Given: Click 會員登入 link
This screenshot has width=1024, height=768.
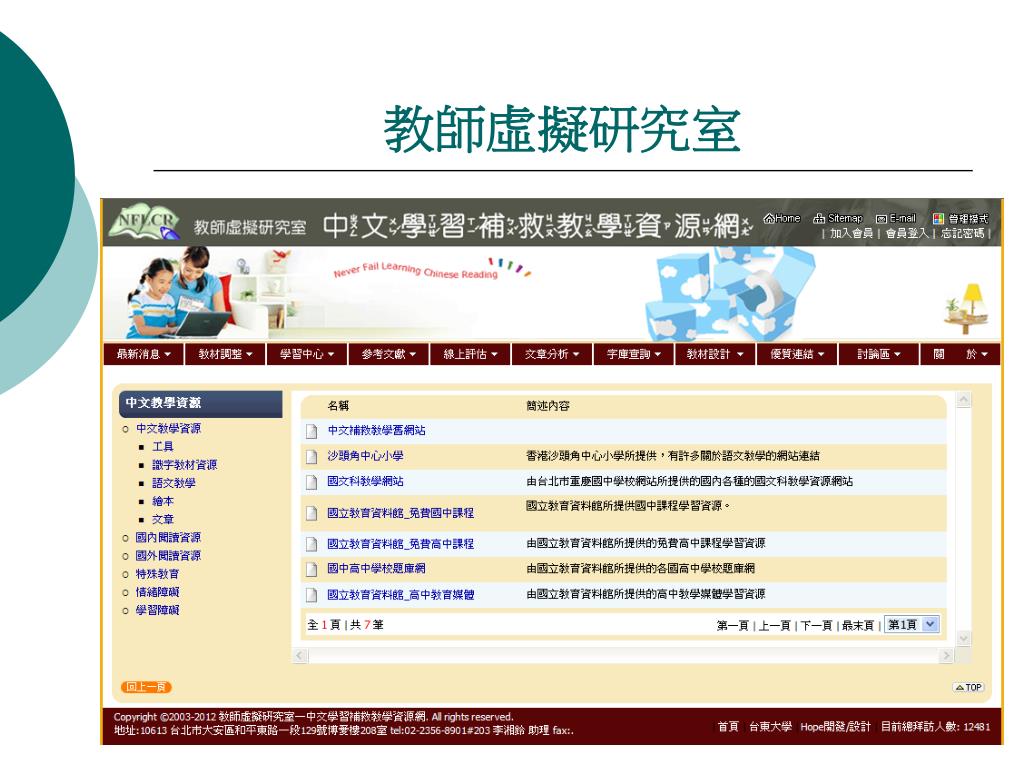Looking at the screenshot, I should [x=907, y=233].
